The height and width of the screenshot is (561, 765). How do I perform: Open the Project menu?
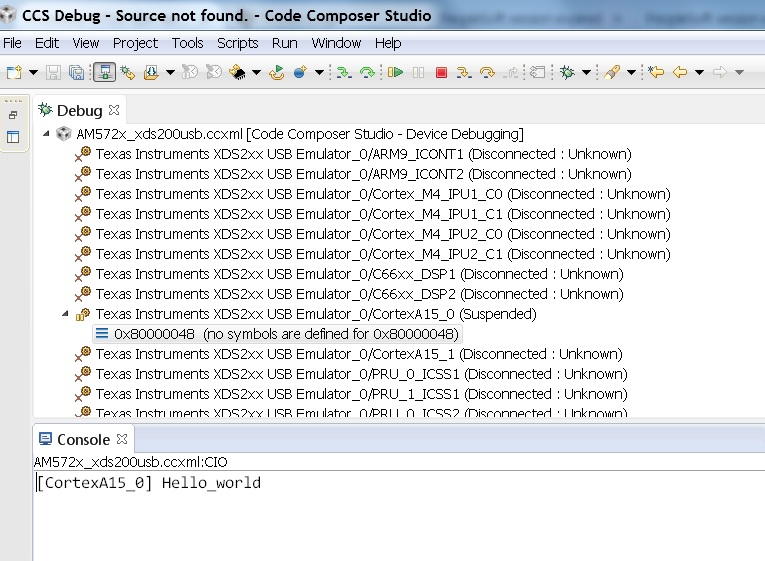coord(135,43)
